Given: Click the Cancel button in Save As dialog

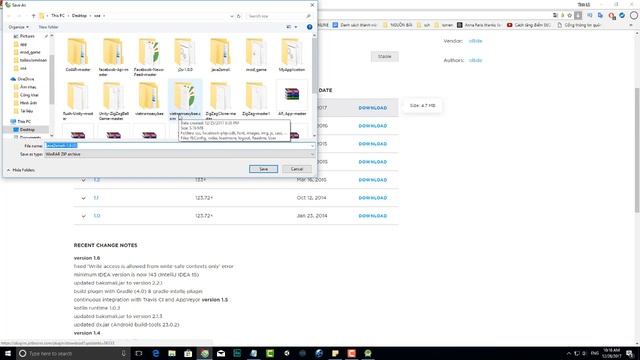Looking at the screenshot, I should click(297, 169).
